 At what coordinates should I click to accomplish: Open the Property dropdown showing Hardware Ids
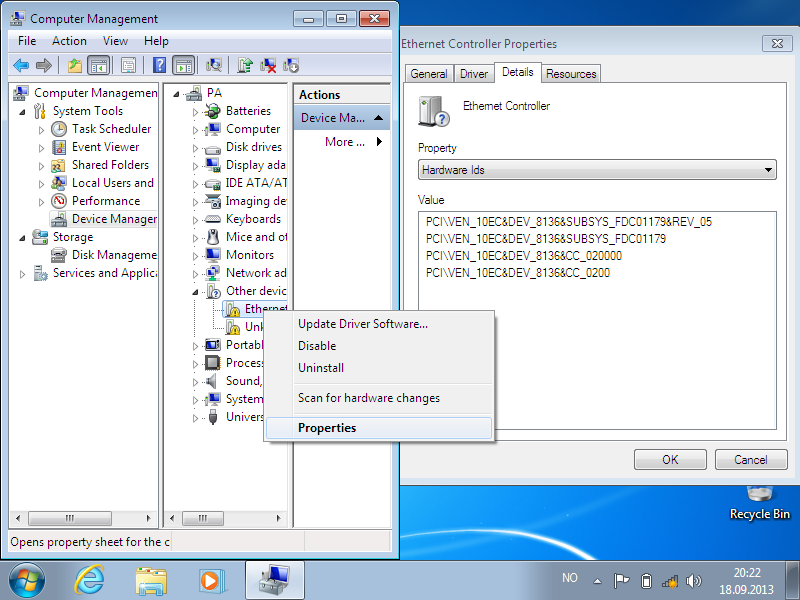coord(597,170)
